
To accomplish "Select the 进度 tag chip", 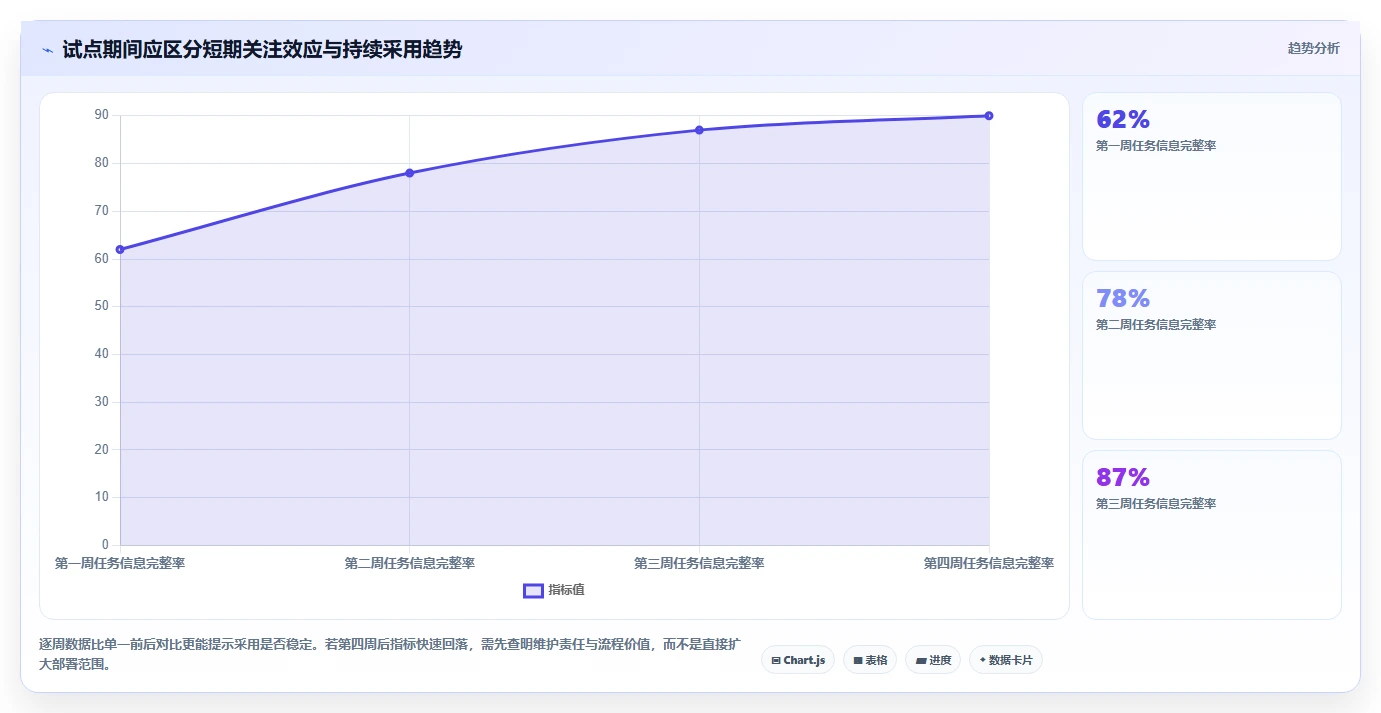I will (933, 660).
